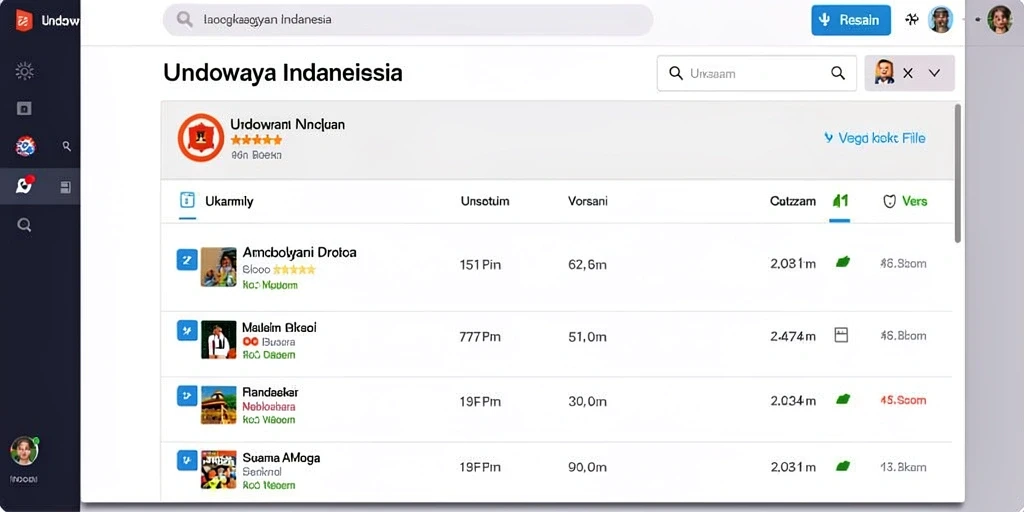Viewport: 1024px width, 512px height.
Task: Click the '777 Pm' value
Action: [480, 337]
